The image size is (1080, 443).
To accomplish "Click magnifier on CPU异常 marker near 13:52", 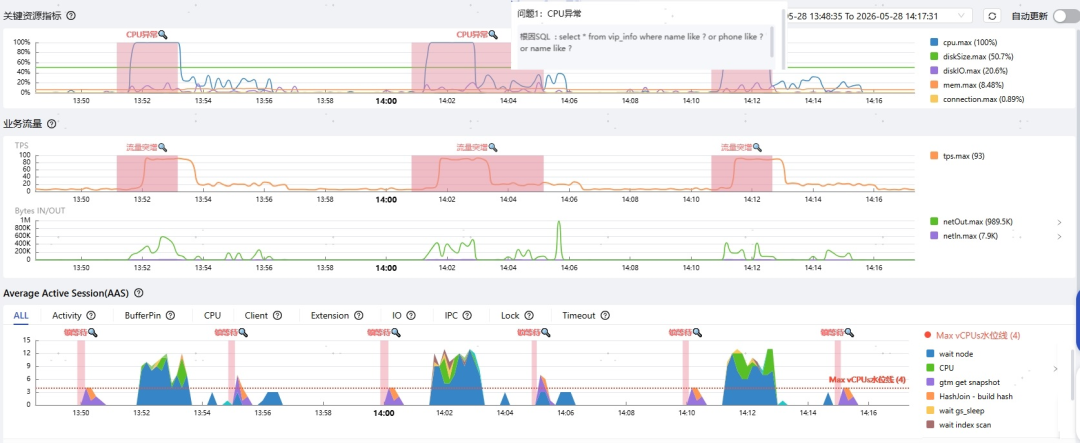I will pyautogui.click(x=163, y=34).
